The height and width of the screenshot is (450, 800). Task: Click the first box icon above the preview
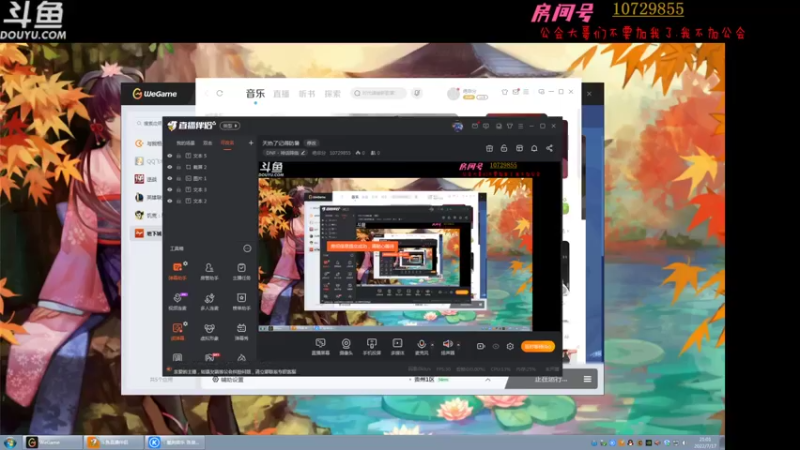(x=489, y=148)
